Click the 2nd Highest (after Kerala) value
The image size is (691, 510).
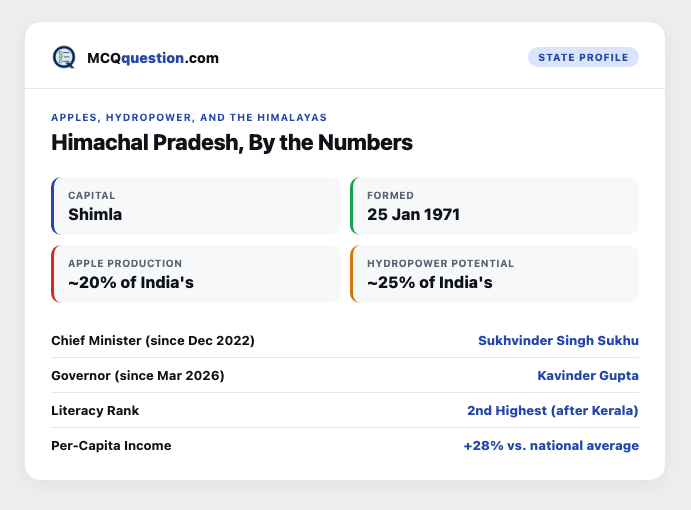tap(553, 410)
